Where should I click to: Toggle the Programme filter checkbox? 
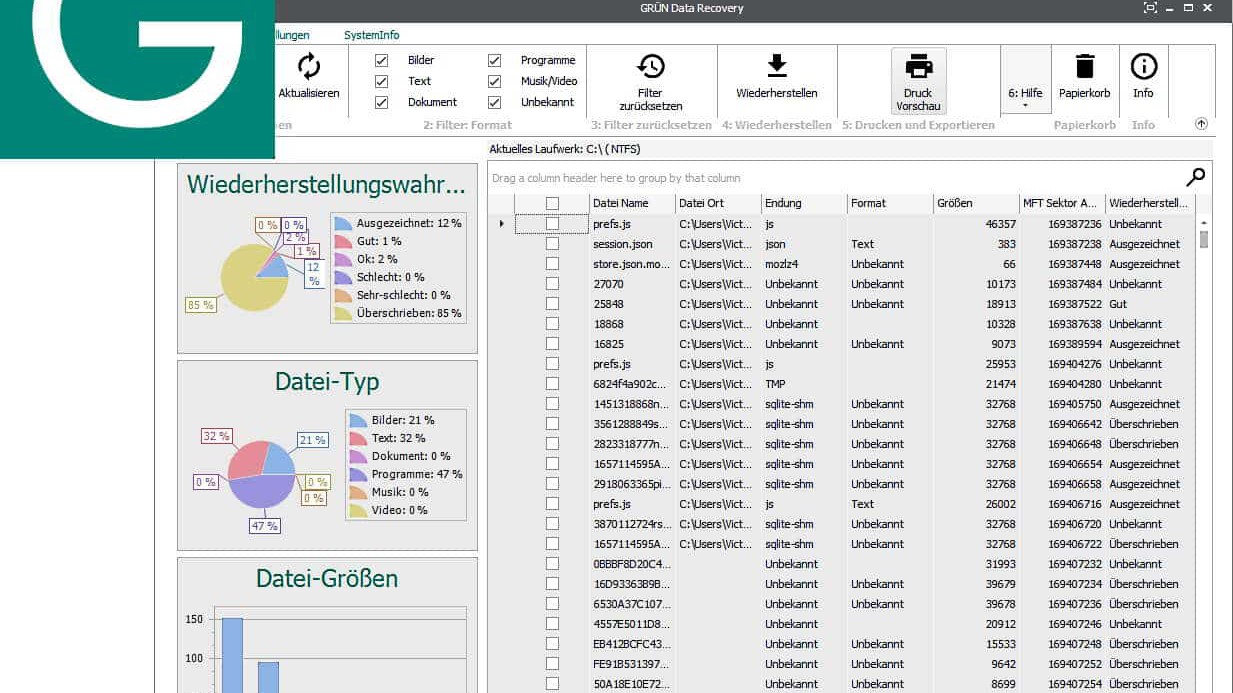[x=494, y=60]
